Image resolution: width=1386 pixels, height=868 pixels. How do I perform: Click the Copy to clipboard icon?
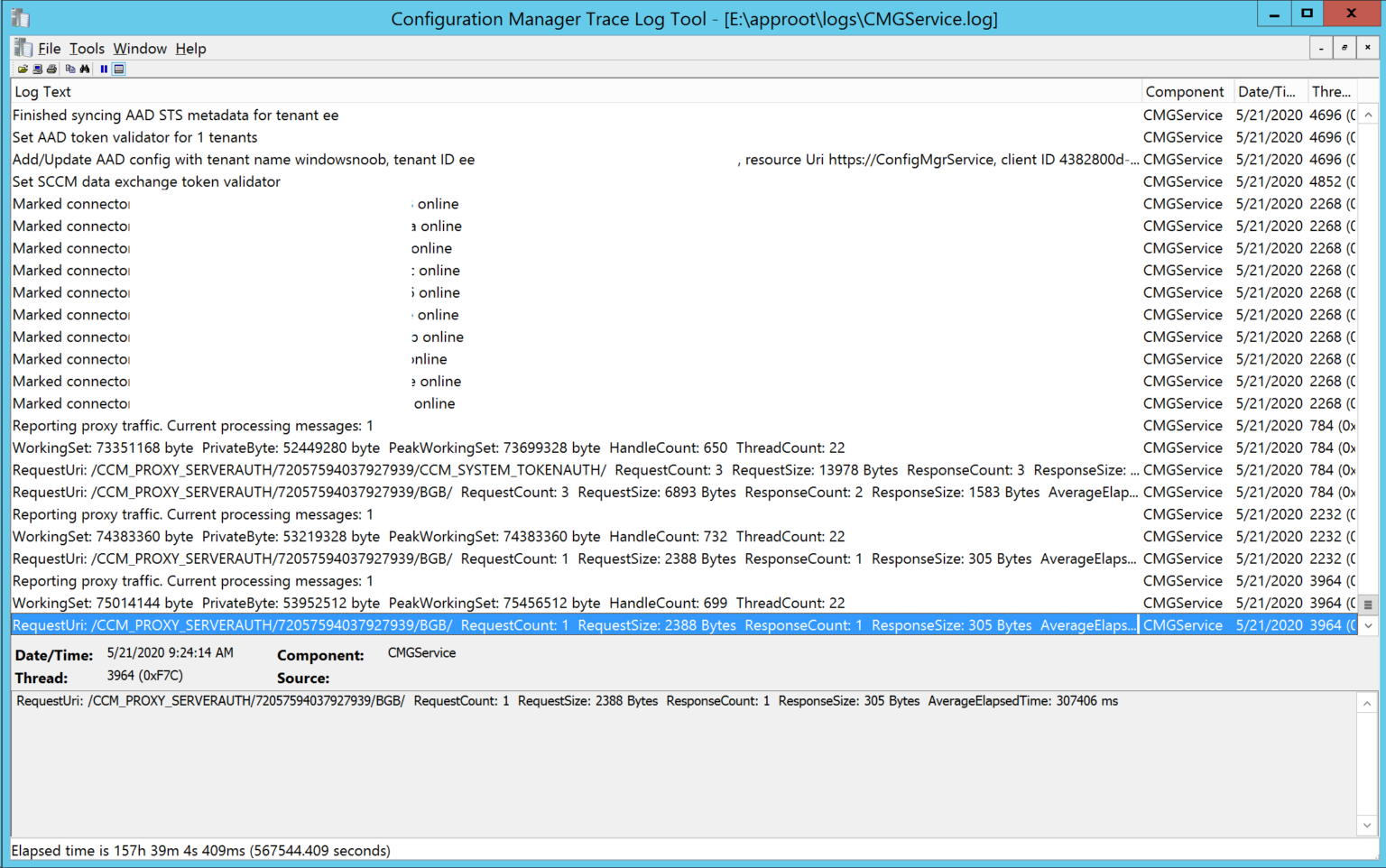click(70, 69)
